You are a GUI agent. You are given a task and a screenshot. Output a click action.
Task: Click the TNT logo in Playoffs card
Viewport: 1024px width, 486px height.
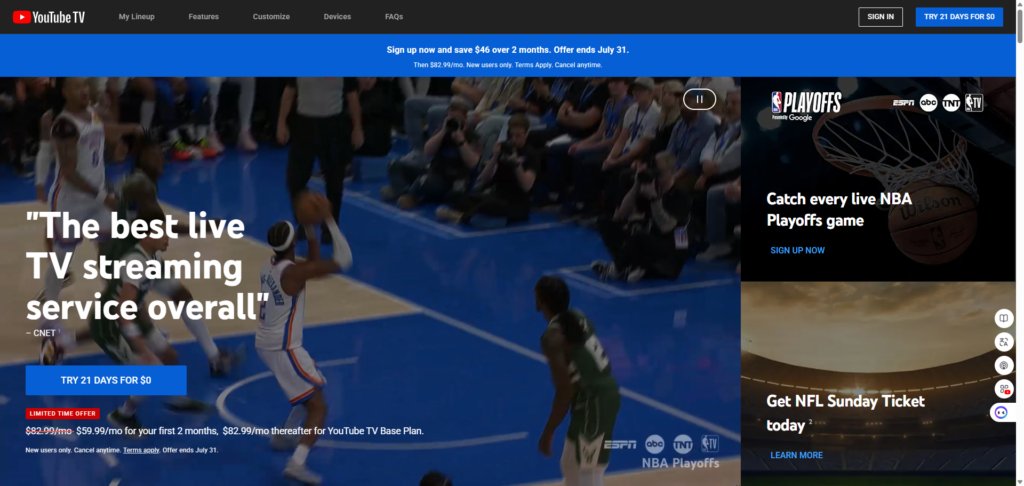(951, 103)
